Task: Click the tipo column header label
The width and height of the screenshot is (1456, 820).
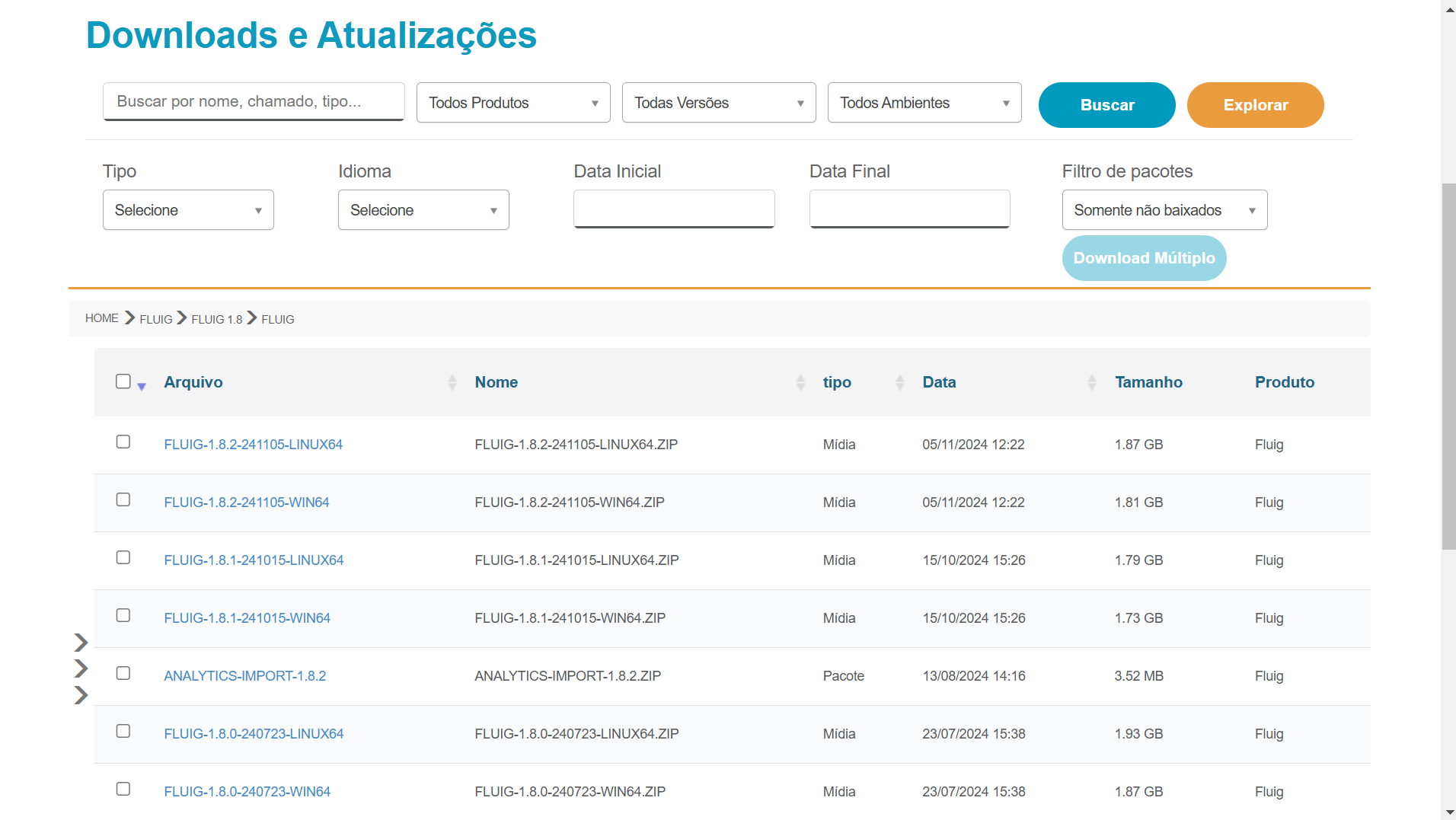Action: (837, 382)
